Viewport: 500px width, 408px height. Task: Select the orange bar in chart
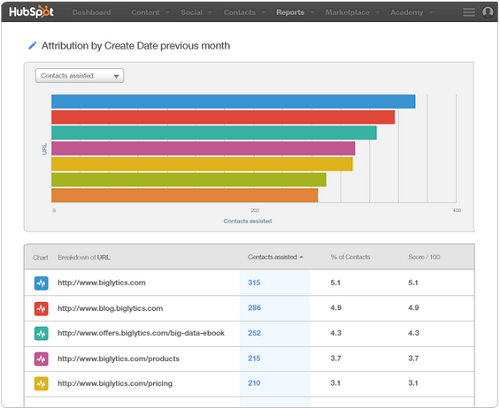click(185, 195)
